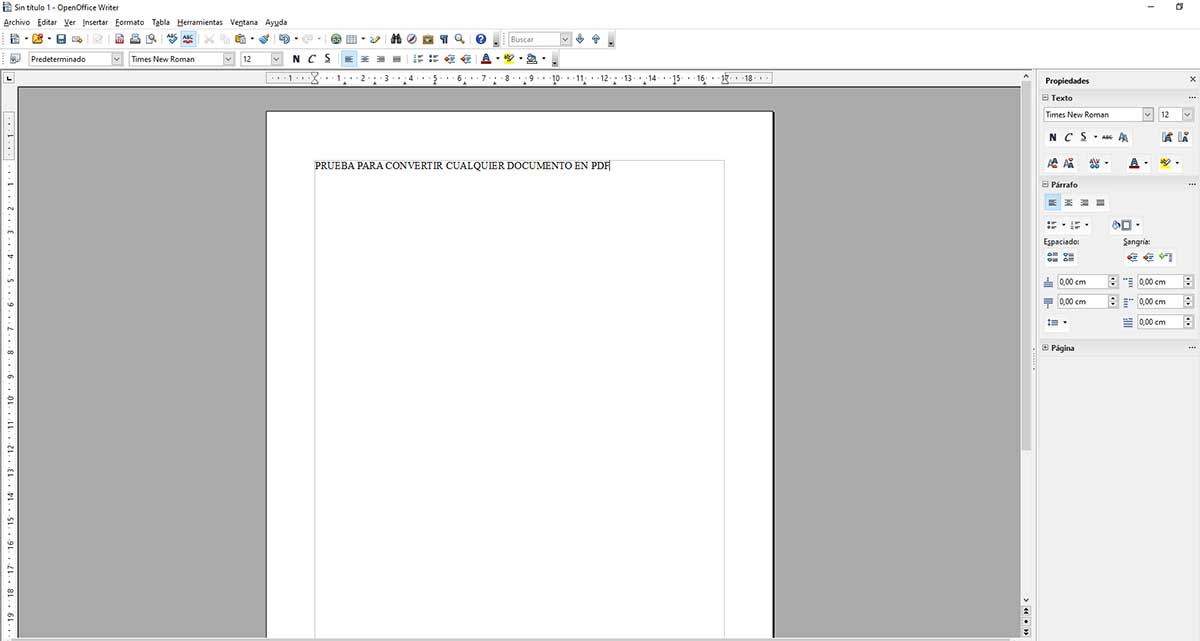Apply bold formatting to text
Viewport: 1200px width, 641px height.
click(x=296, y=59)
